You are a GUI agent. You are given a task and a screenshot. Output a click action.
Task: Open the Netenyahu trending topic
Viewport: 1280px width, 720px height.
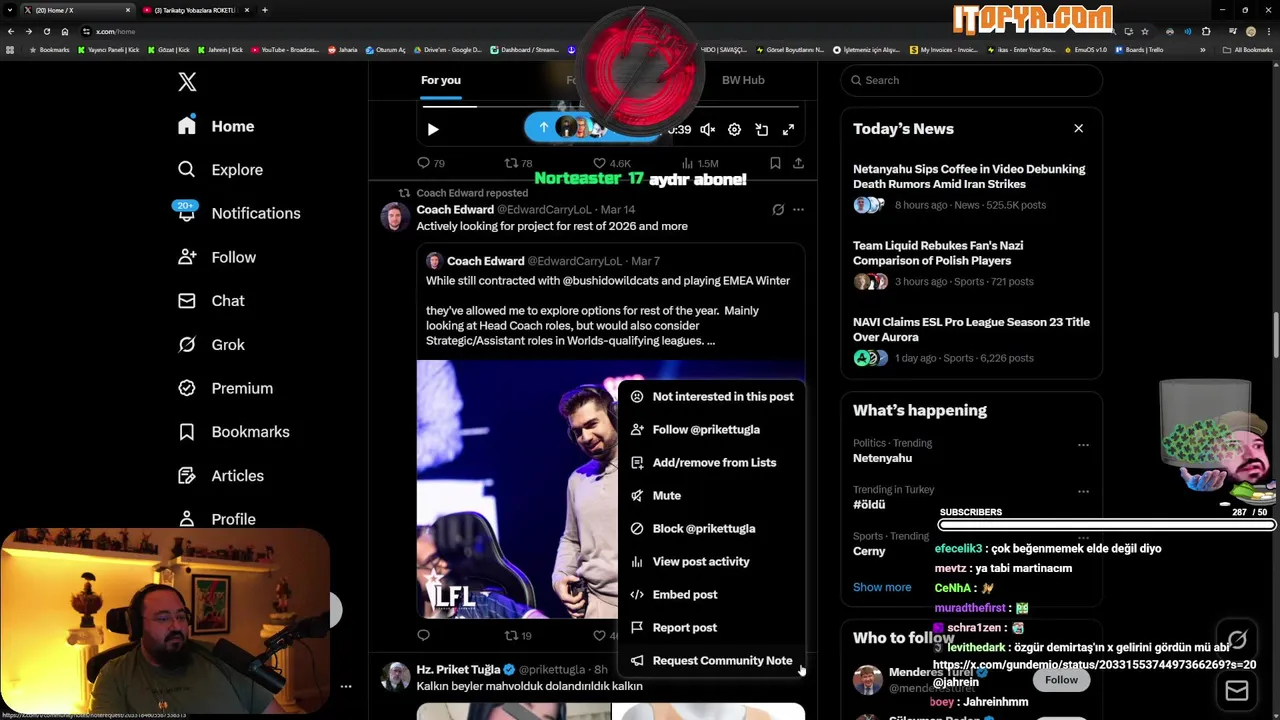coord(882,458)
